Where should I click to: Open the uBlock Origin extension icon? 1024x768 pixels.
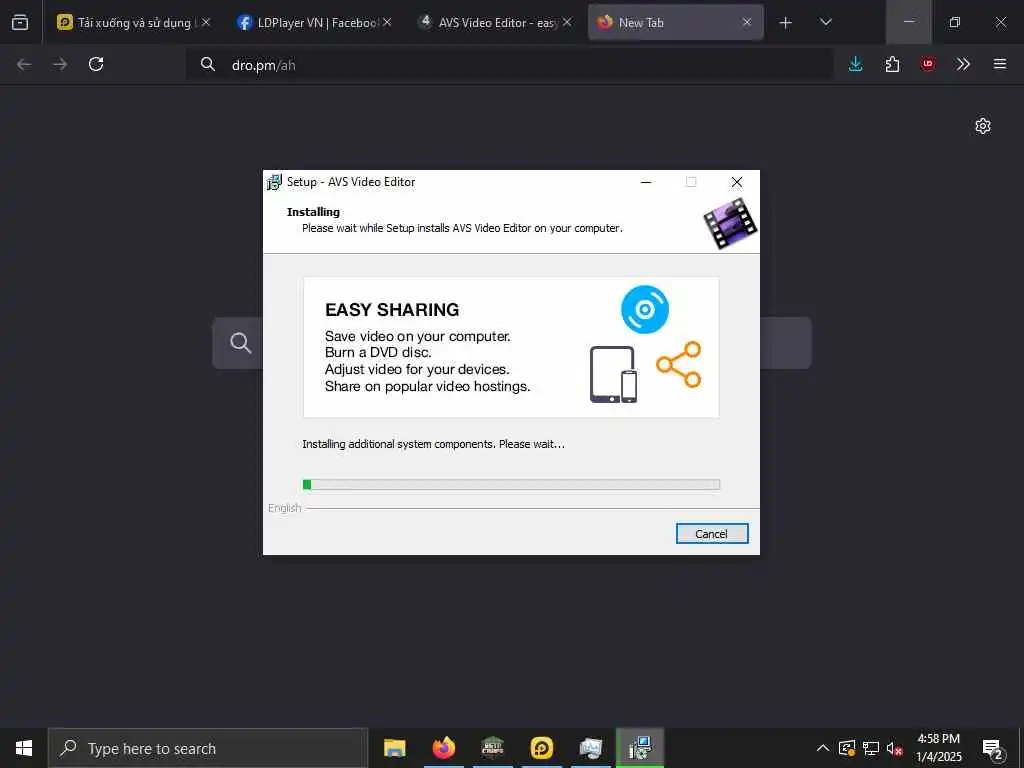pyautogui.click(x=928, y=64)
